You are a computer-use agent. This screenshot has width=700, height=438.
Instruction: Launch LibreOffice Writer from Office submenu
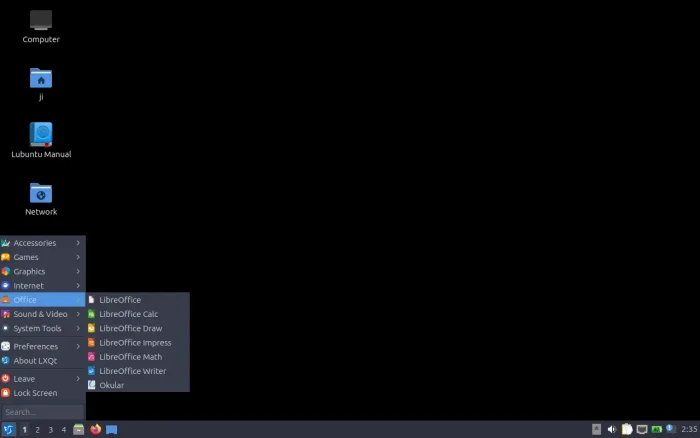[x=132, y=371]
